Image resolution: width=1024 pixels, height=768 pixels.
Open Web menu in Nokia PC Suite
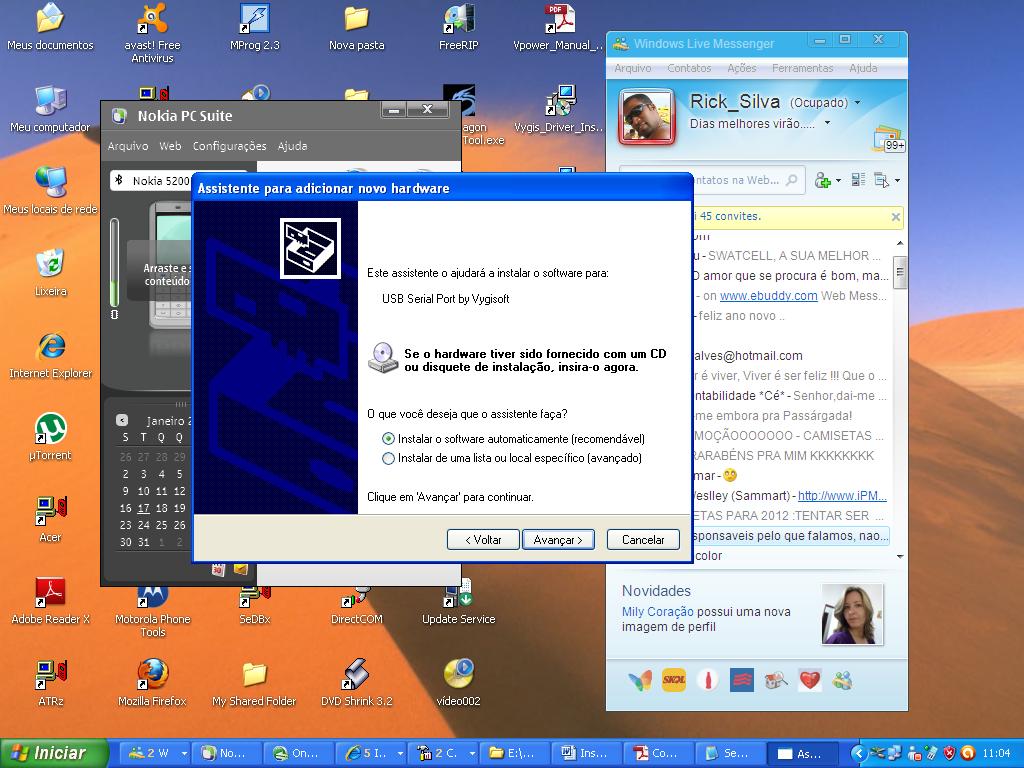[170, 146]
